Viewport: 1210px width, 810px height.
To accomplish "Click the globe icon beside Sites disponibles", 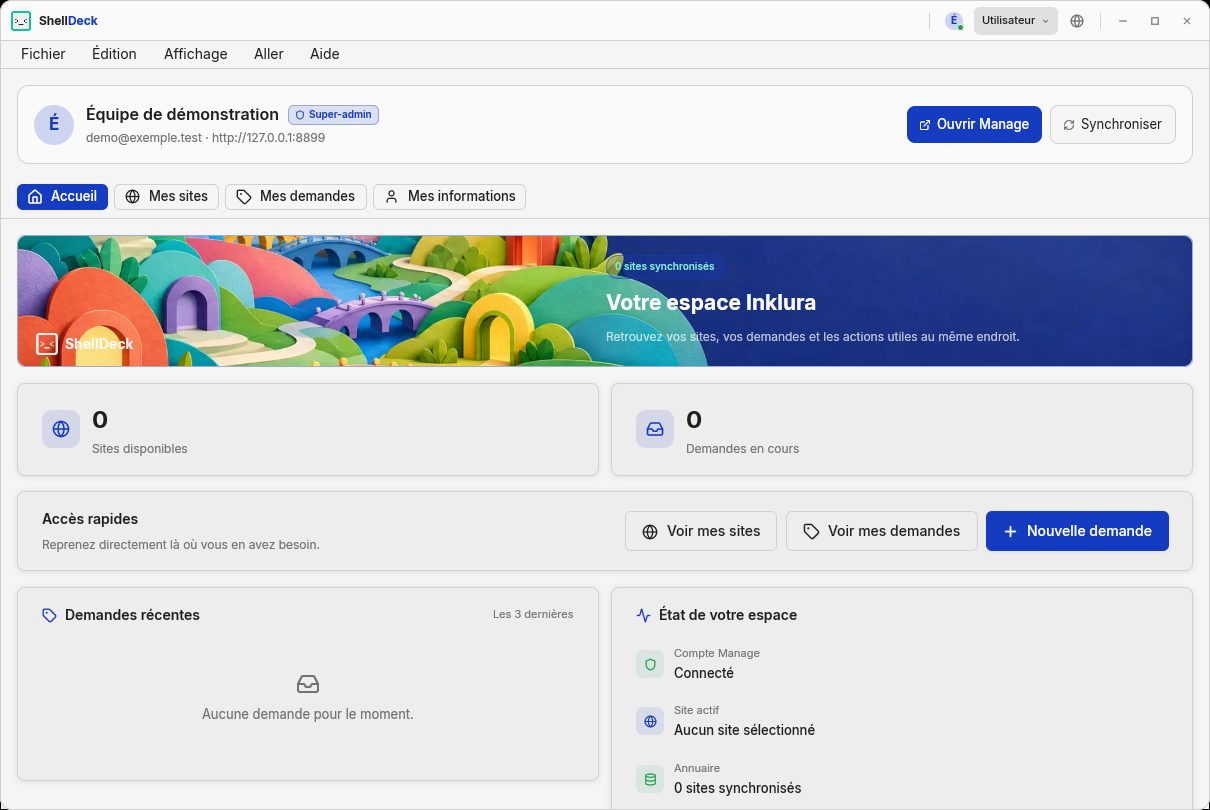I will [x=61, y=429].
